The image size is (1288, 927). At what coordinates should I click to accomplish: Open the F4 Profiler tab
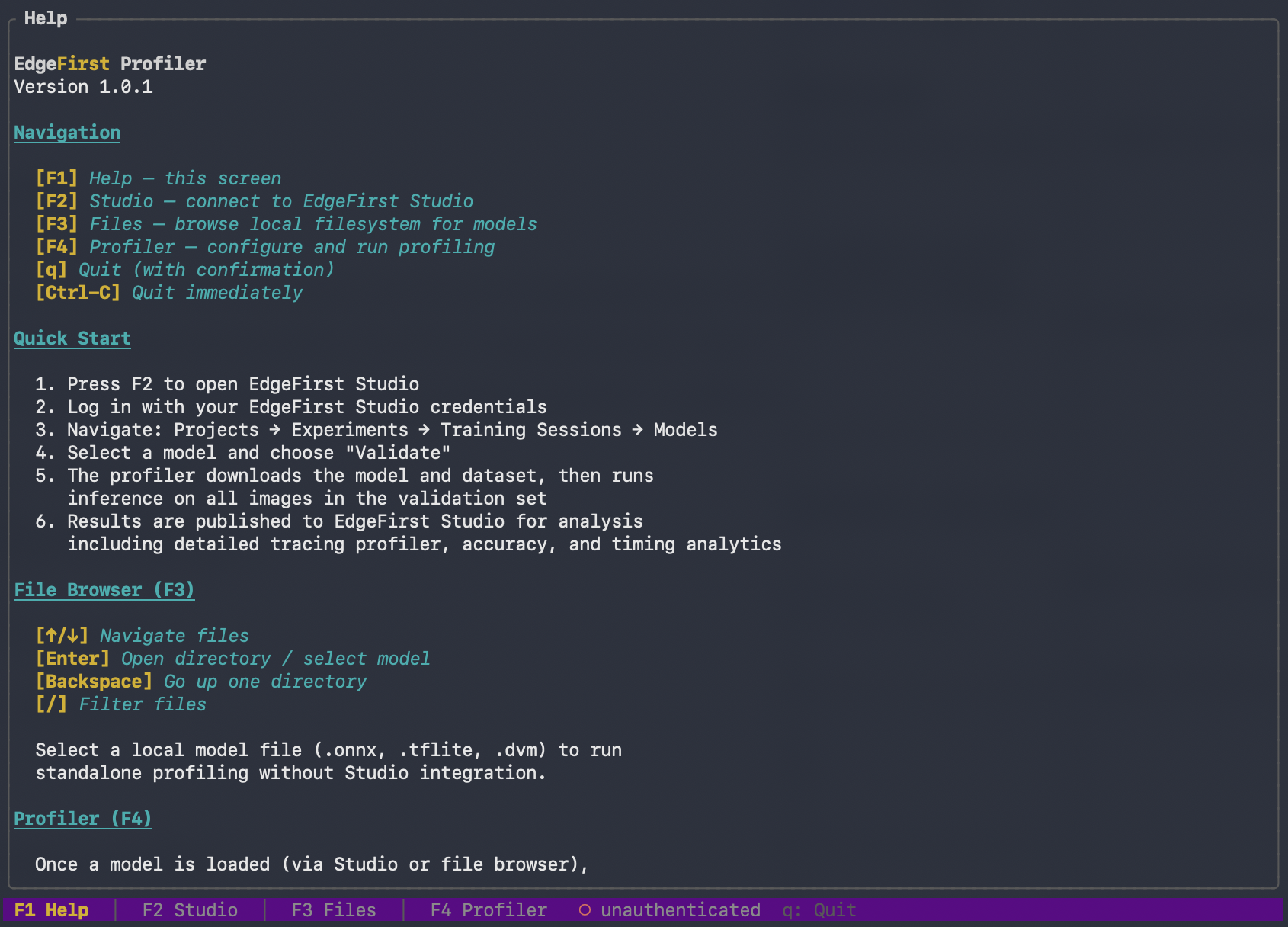point(489,910)
